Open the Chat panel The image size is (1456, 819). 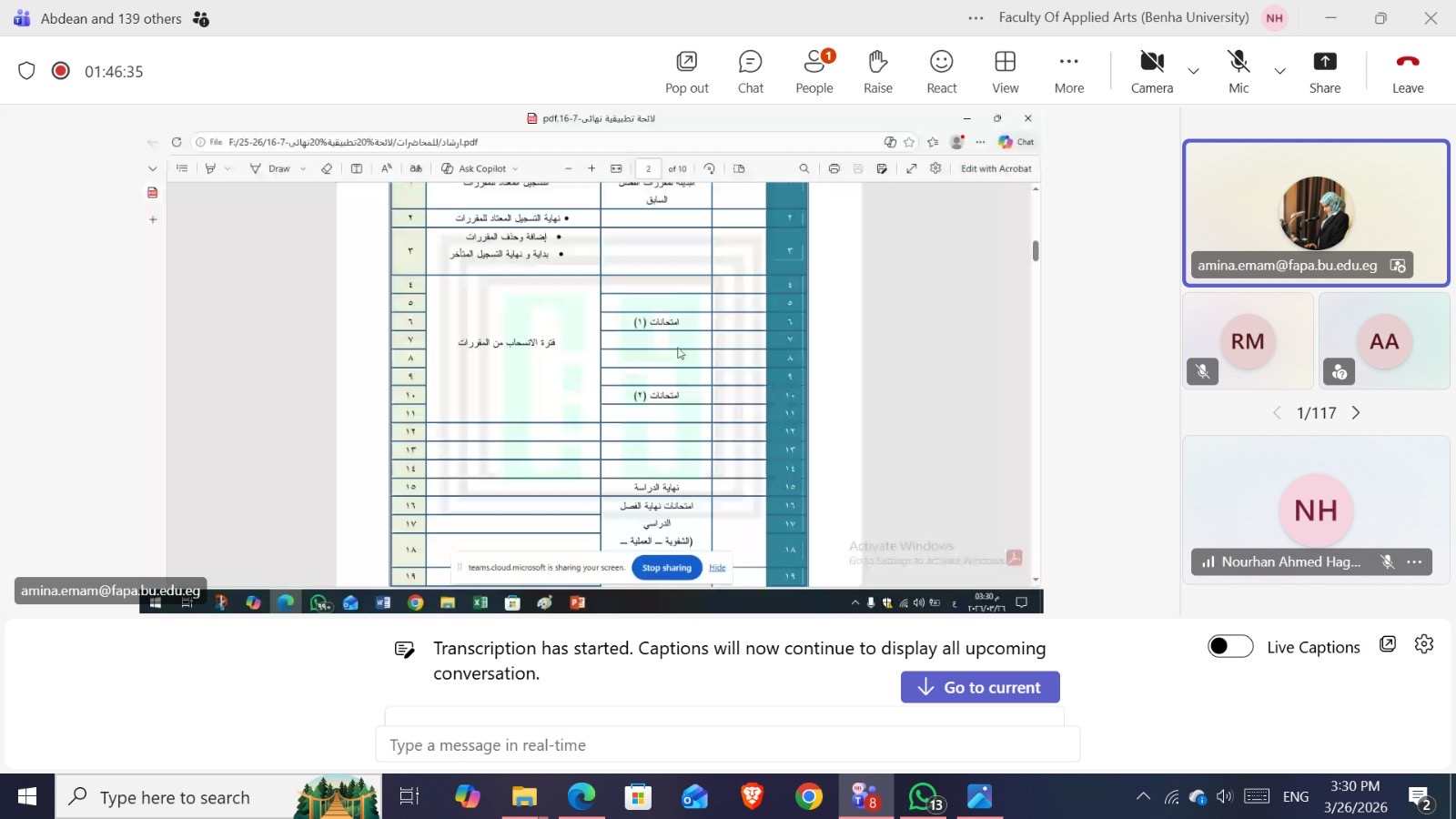point(750,72)
